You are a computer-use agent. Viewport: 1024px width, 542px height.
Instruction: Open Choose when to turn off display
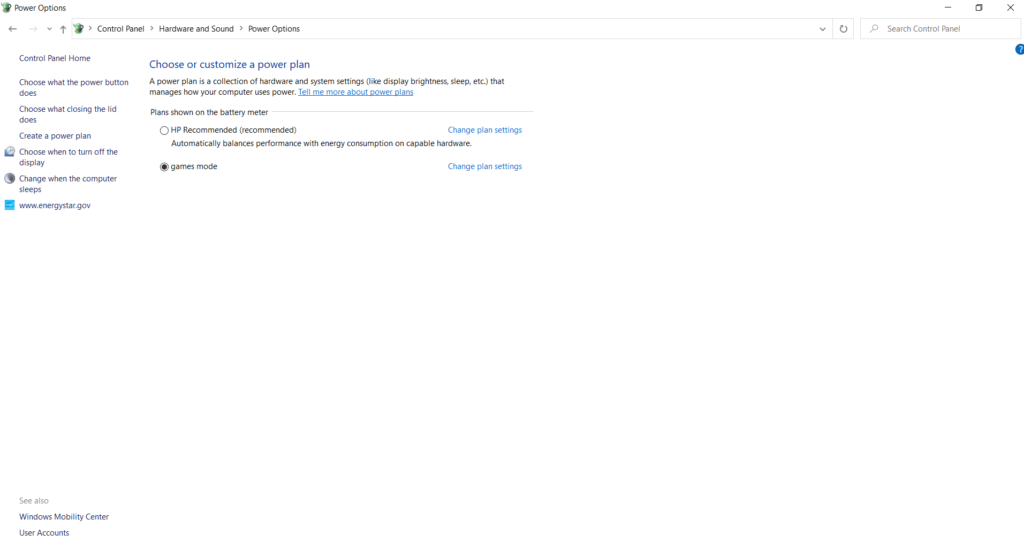69,157
